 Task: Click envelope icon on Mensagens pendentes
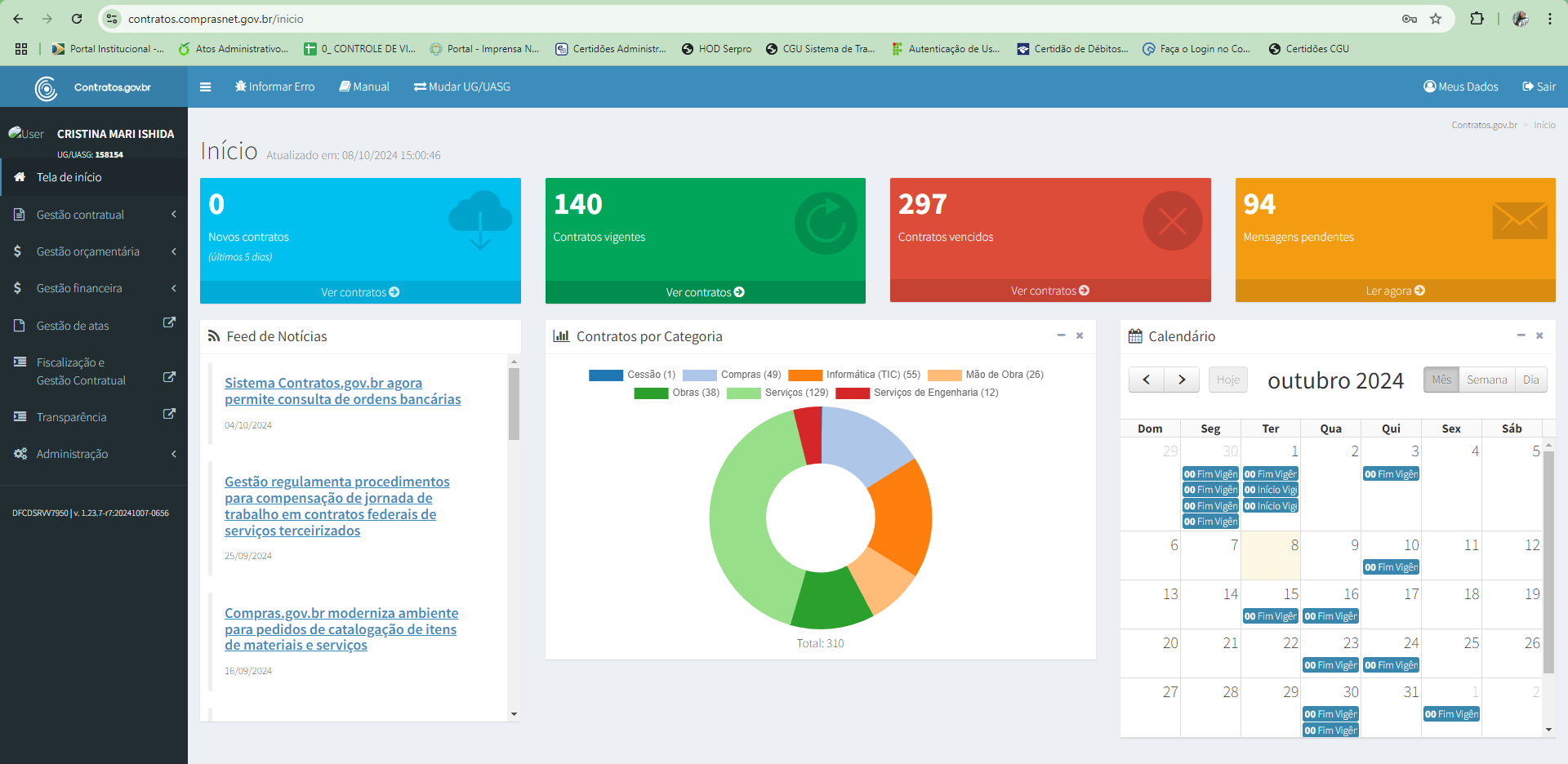(x=1520, y=220)
